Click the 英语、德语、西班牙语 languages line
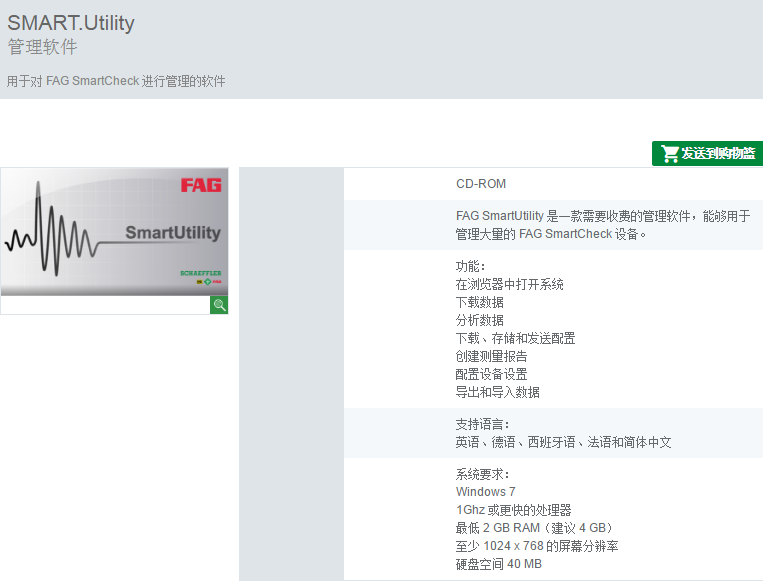 (x=563, y=442)
